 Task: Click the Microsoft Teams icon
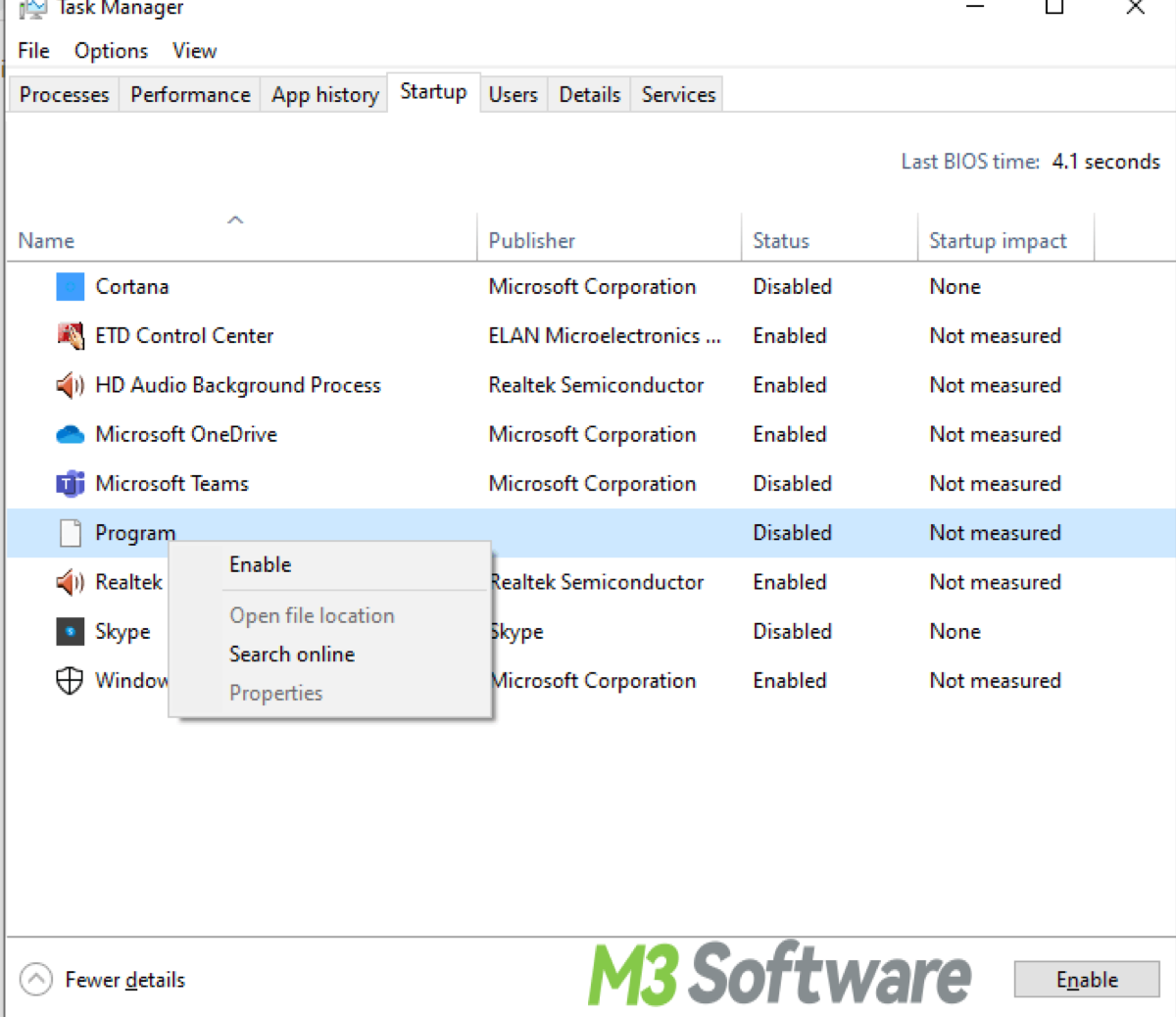[71, 483]
